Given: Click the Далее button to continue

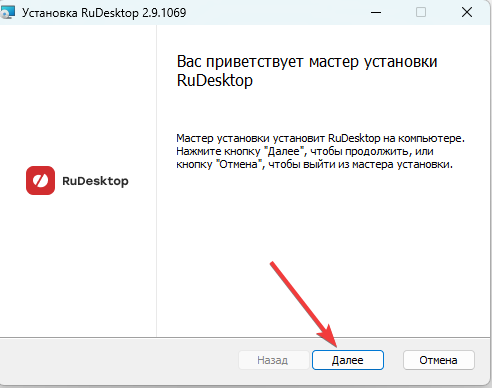Looking at the screenshot, I should tap(348, 360).
